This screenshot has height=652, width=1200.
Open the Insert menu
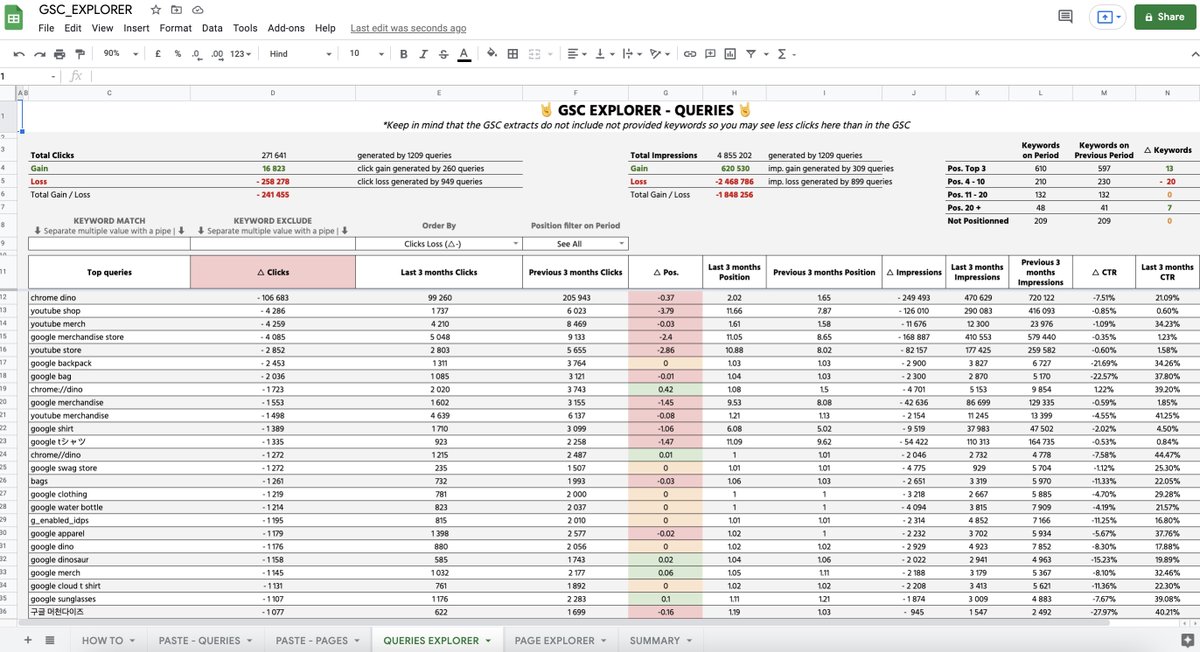(136, 28)
